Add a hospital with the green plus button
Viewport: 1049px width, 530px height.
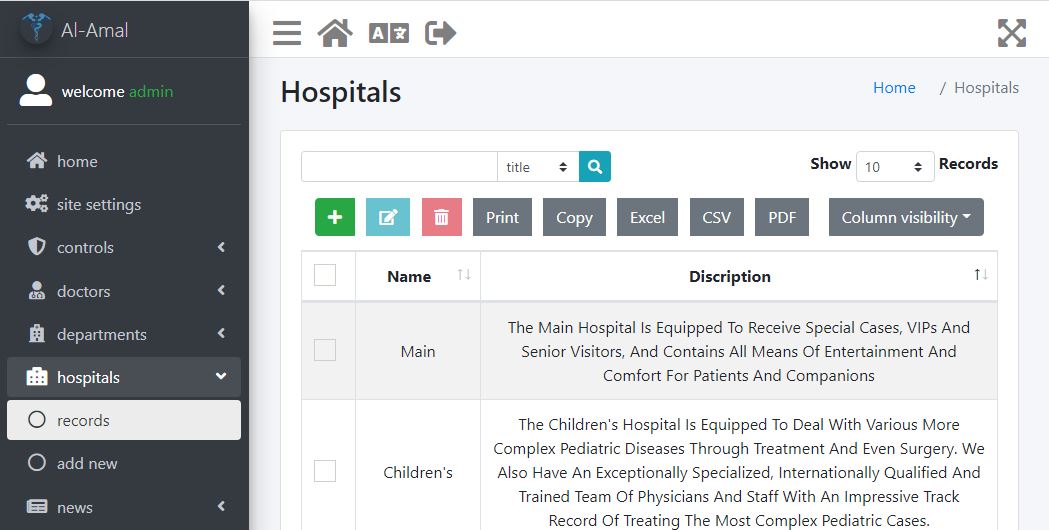pyautogui.click(x=335, y=217)
